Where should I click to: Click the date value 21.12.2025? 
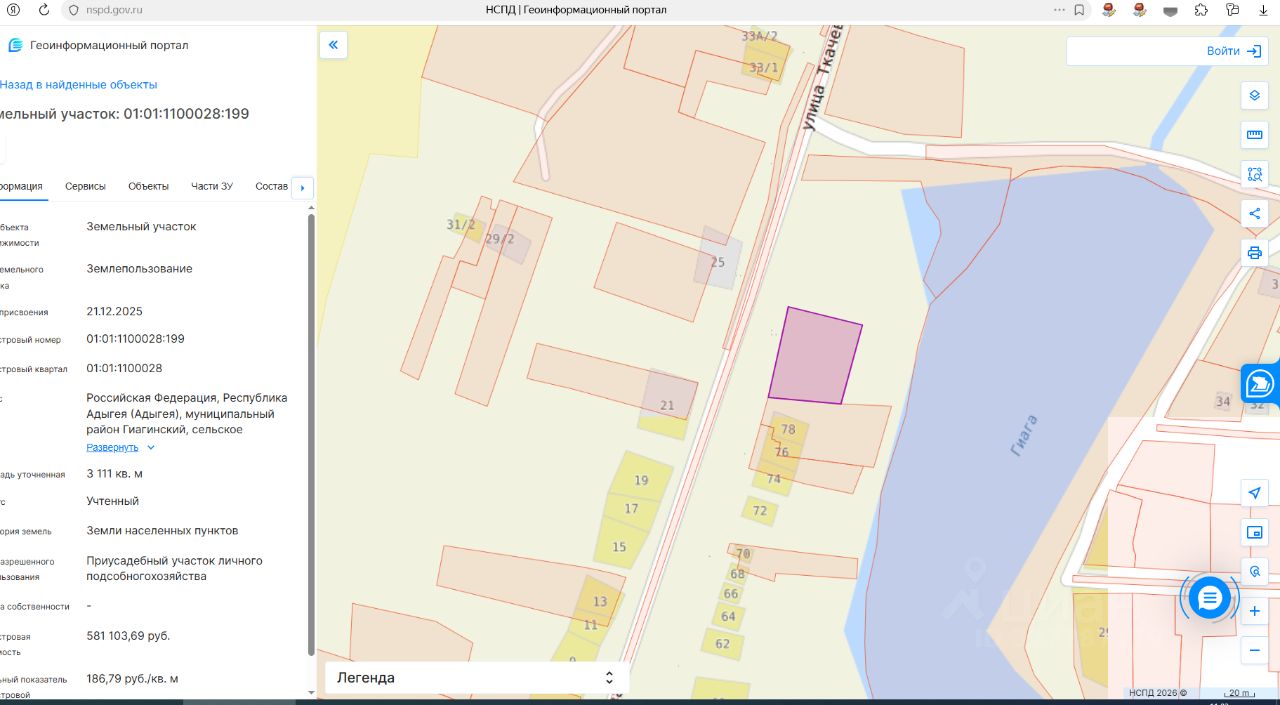pyautogui.click(x=114, y=311)
